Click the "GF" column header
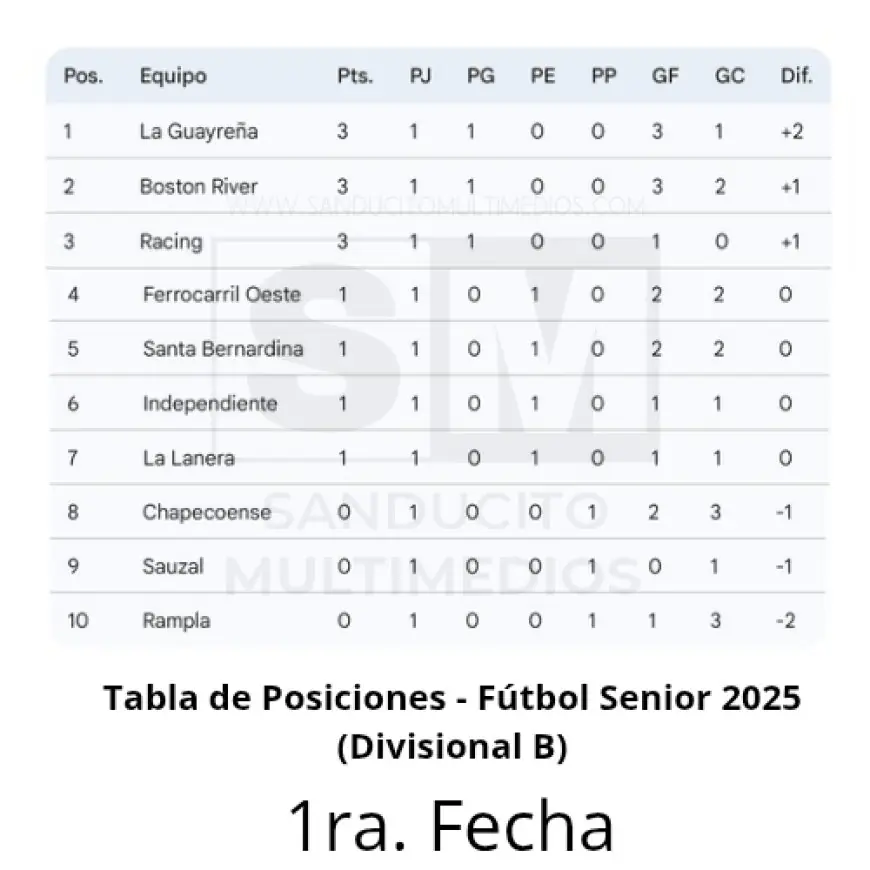The width and height of the screenshot is (870, 870). coord(664,76)
